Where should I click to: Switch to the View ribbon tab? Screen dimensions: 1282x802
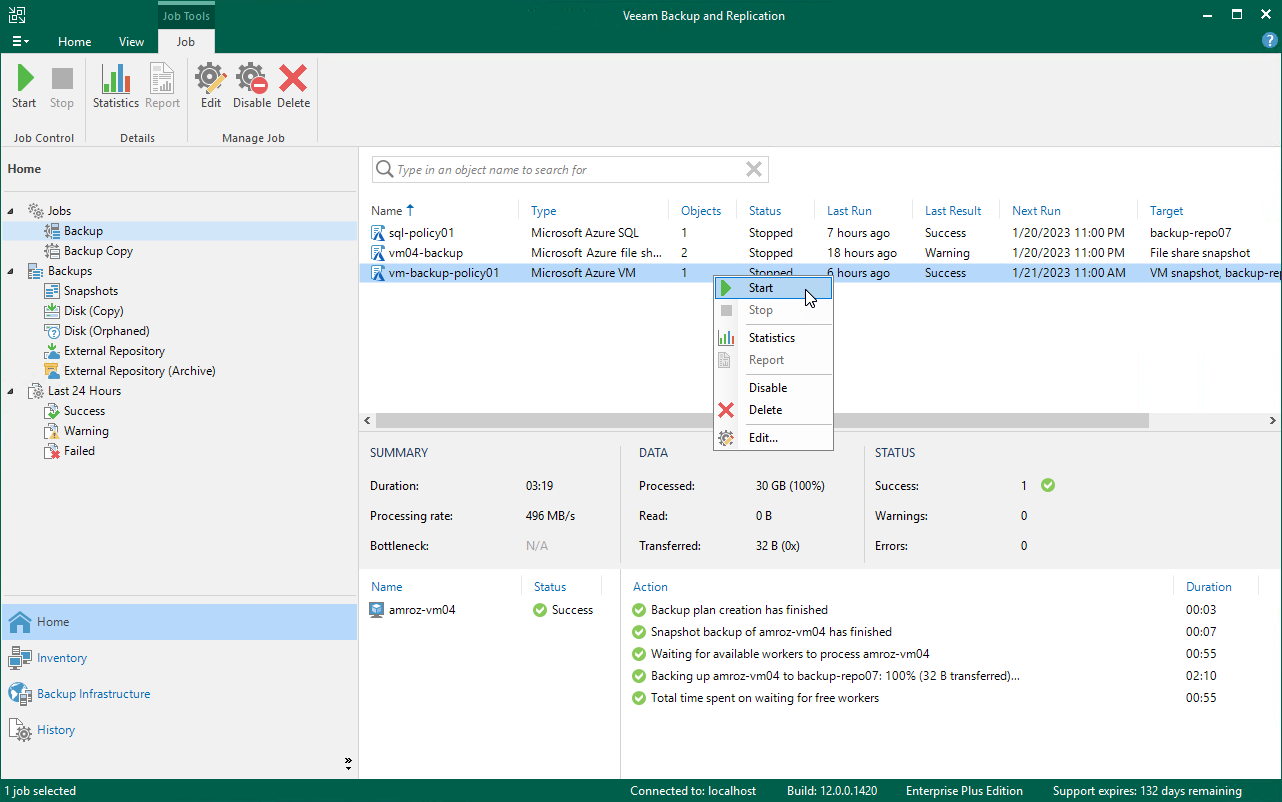[131, 42]
